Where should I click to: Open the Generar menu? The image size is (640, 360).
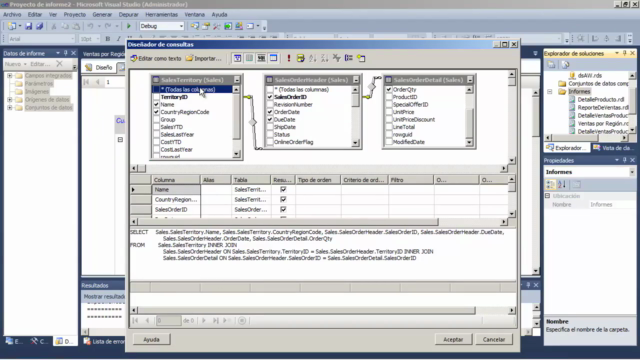coord(102,14)
